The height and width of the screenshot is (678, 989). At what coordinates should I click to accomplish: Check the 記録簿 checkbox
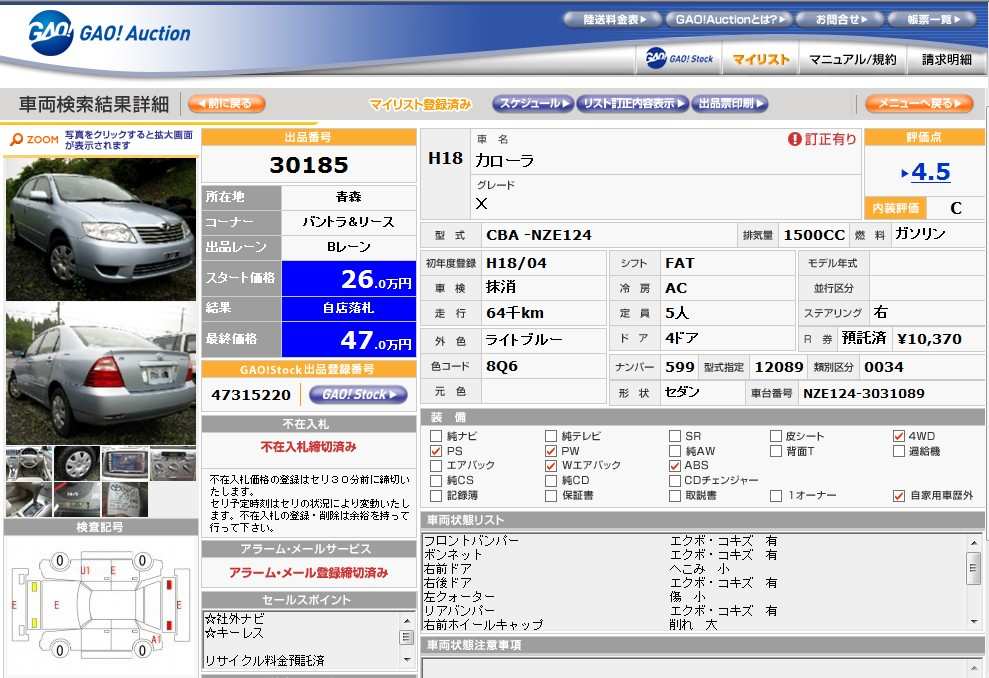point(436,496)
